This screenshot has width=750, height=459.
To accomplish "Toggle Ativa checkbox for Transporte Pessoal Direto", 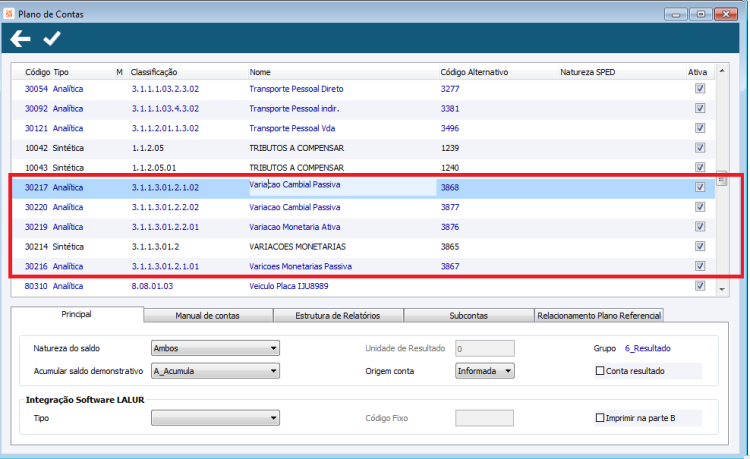I will coord(700,88).
